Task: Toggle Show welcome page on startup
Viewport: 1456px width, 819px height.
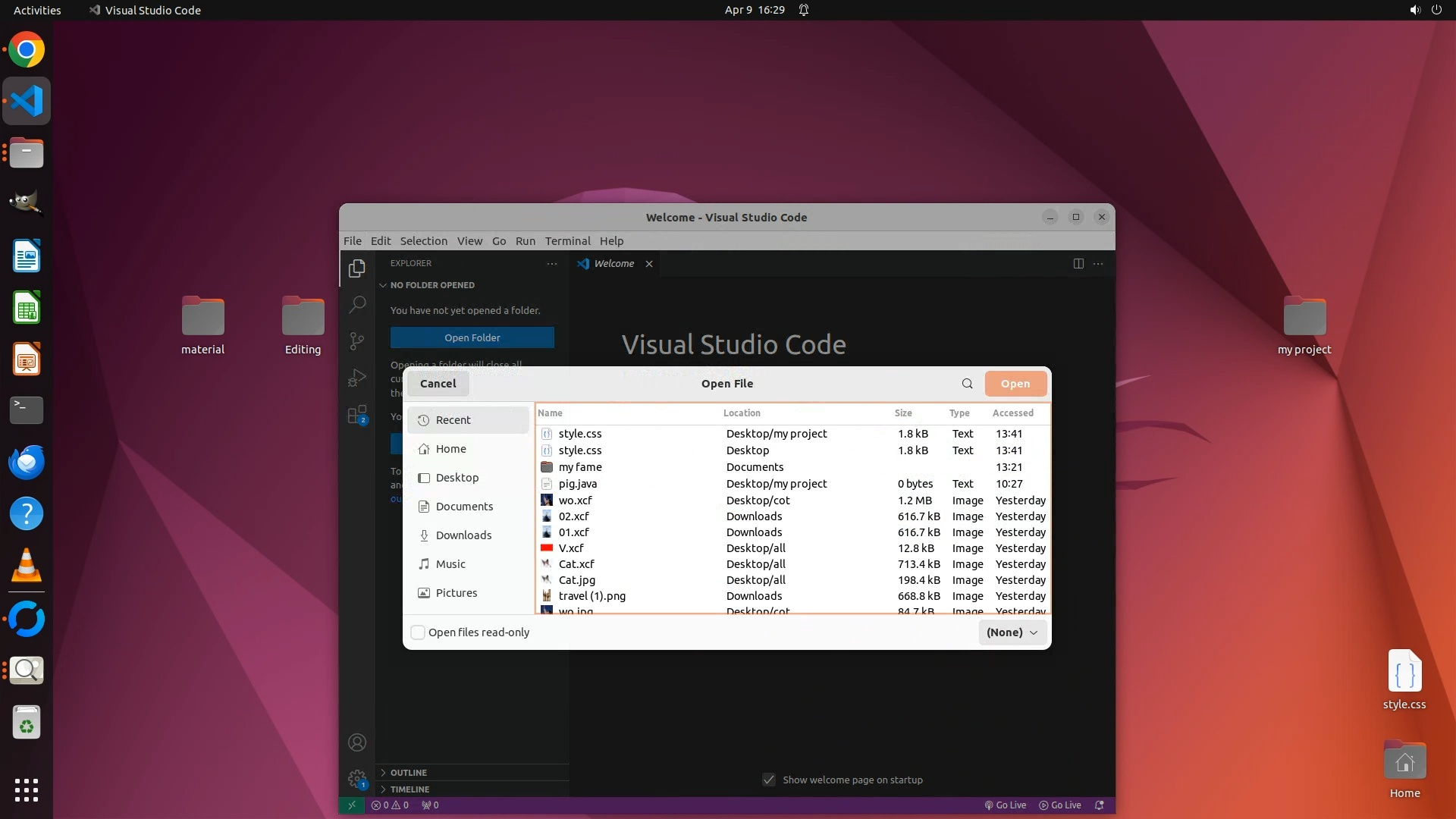Action: [x=769, y=780]
